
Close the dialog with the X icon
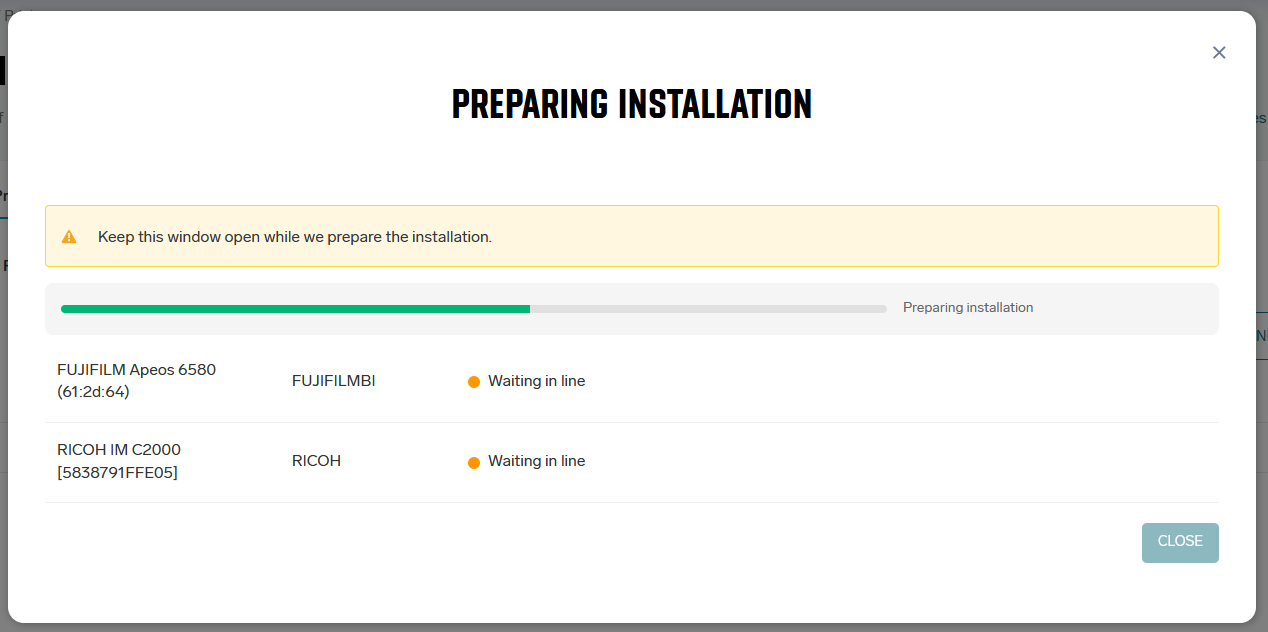1219,53
